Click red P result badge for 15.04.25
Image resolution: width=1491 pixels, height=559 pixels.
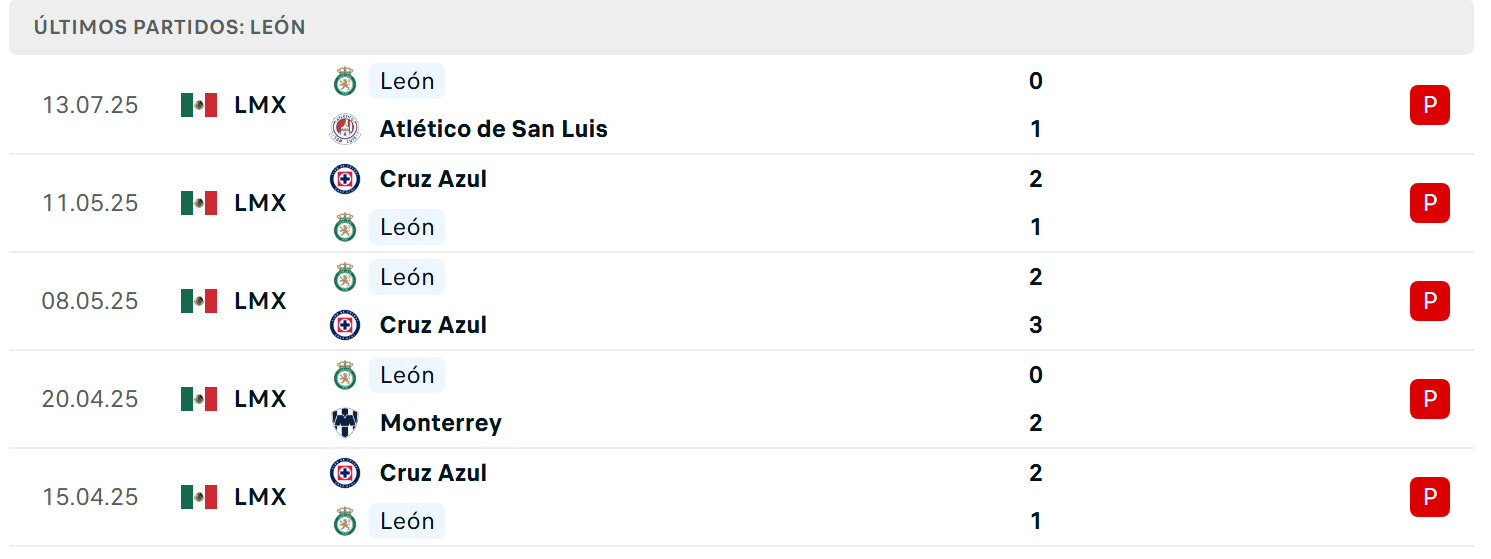pyautogui.click(x=1430, y=497)
